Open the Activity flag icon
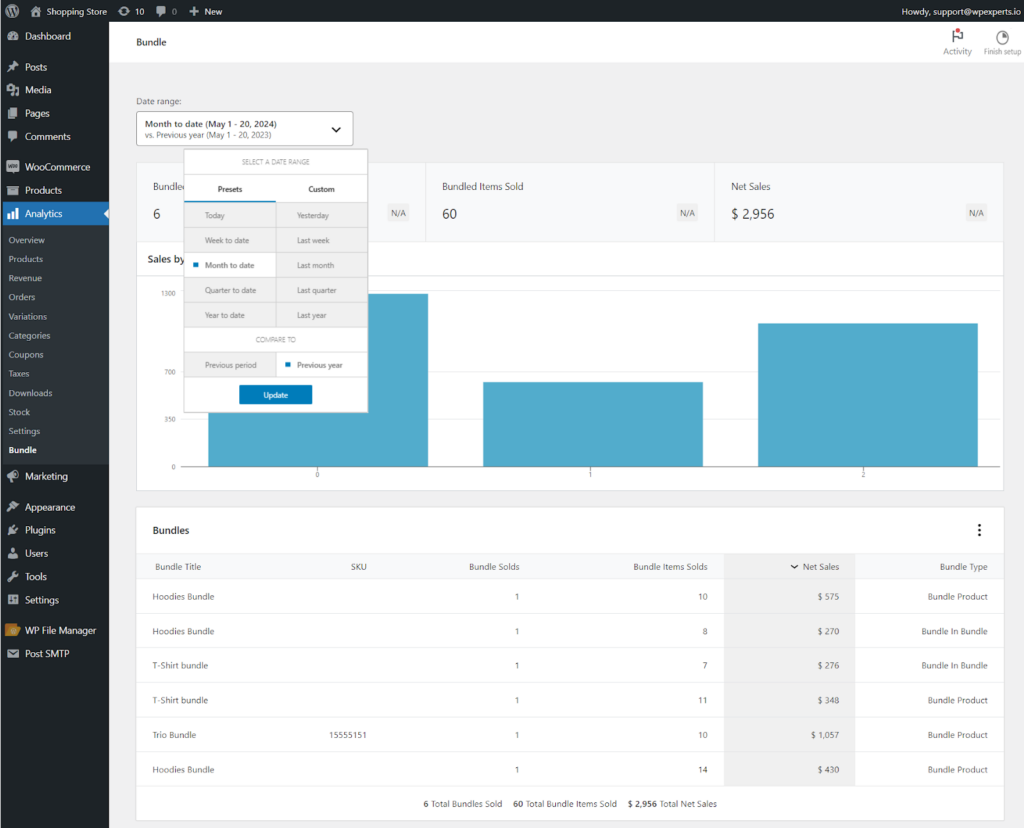This screenshot has width=1024, height=828. click(957, 37)
